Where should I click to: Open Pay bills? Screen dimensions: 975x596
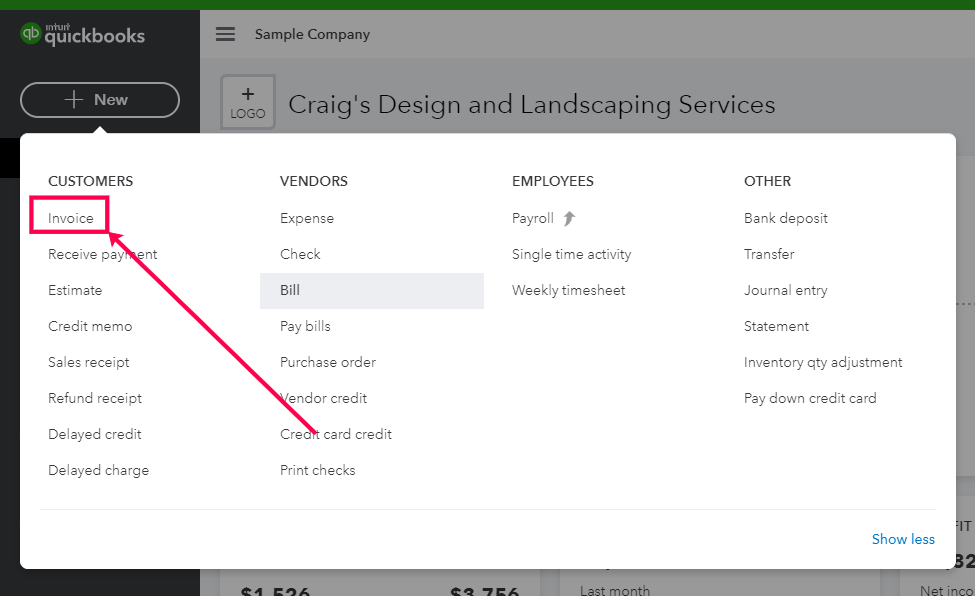point(305,326)
